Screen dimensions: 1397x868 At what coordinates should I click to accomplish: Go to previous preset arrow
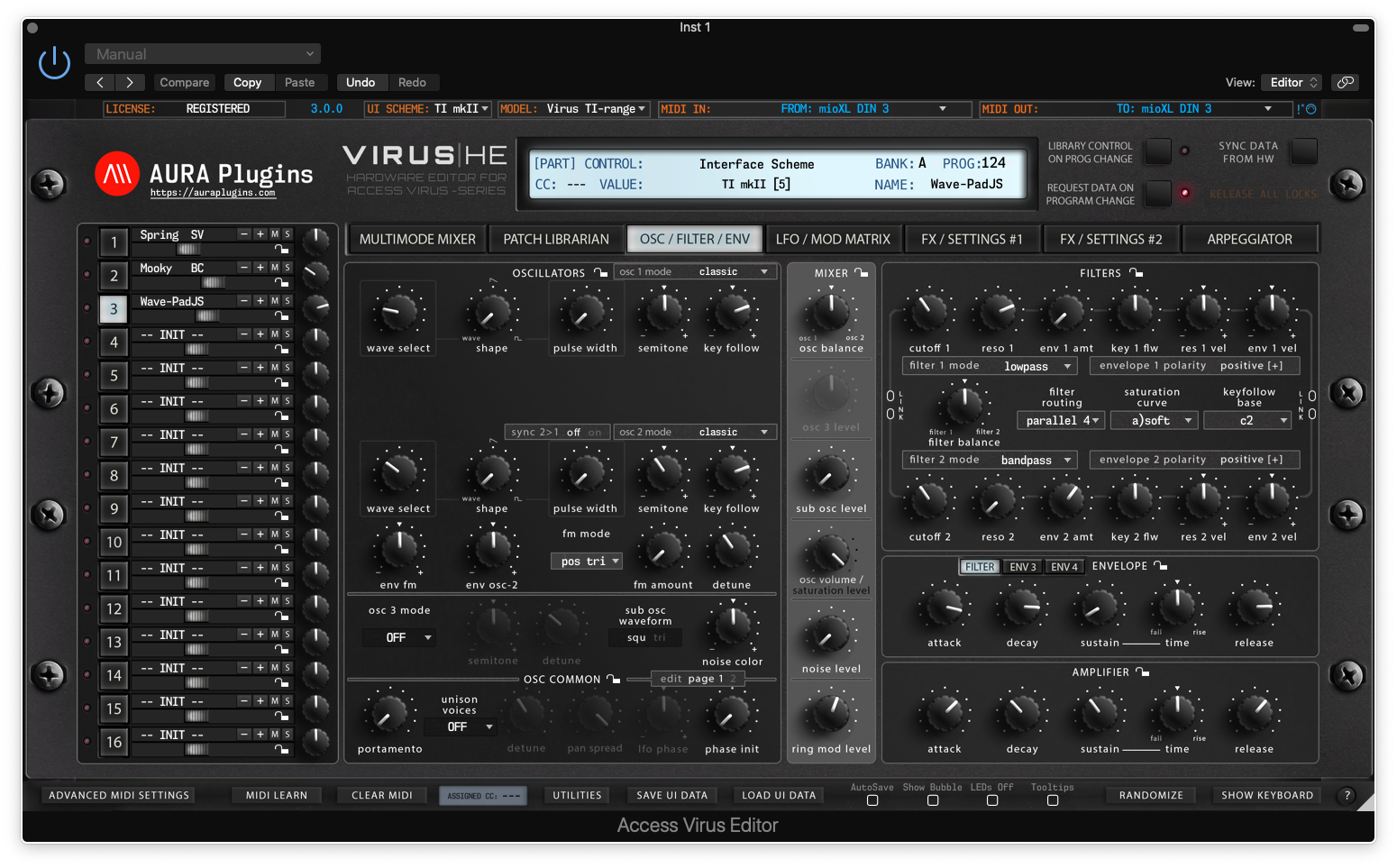coord(100,82)
